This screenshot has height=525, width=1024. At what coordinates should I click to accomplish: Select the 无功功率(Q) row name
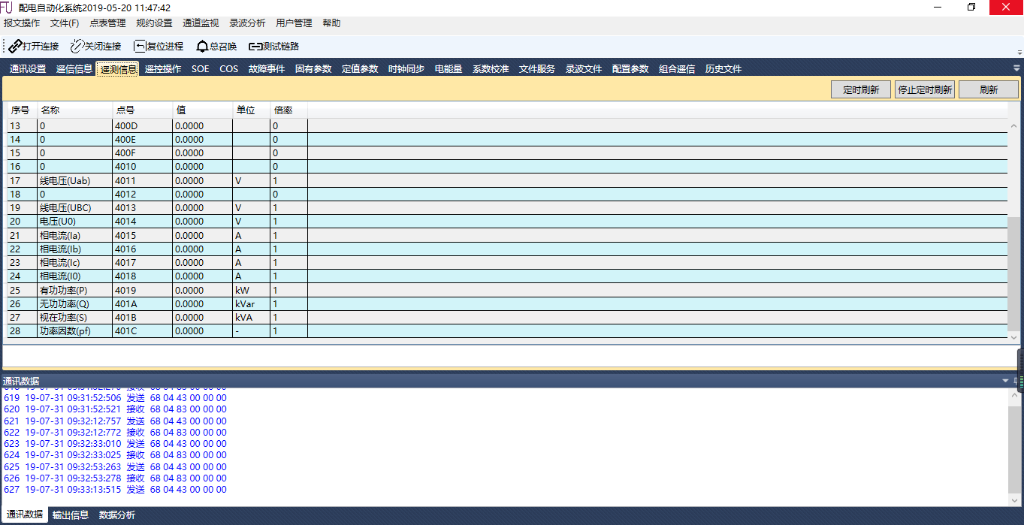(x=74, y=304)
